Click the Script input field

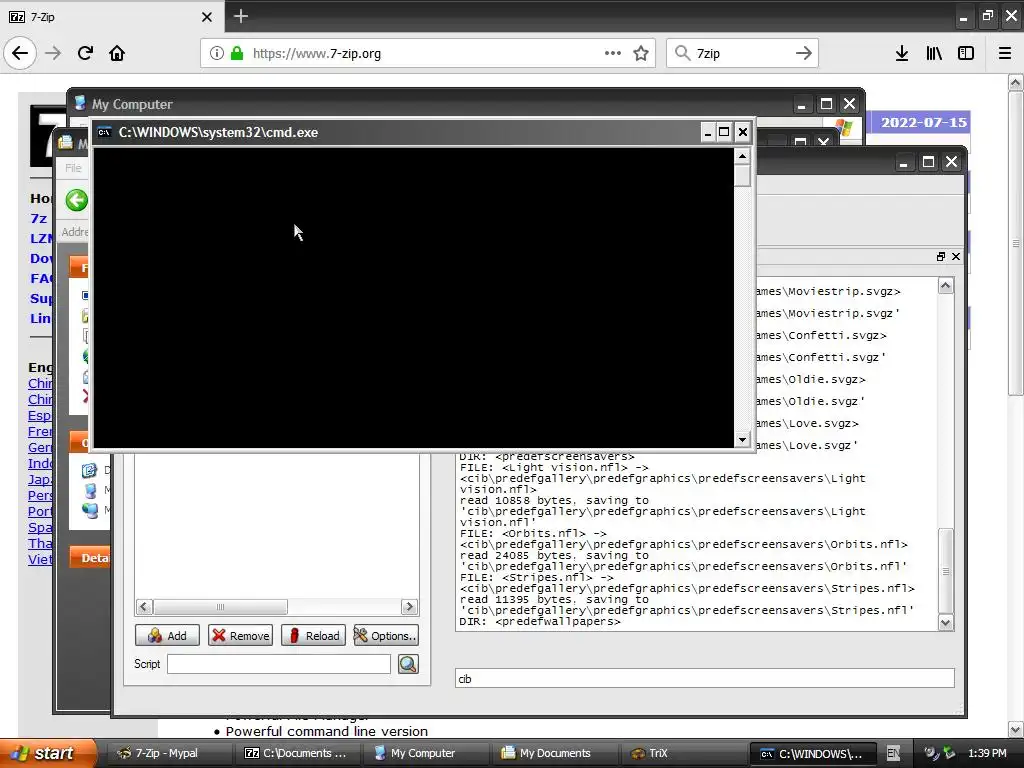279,664
